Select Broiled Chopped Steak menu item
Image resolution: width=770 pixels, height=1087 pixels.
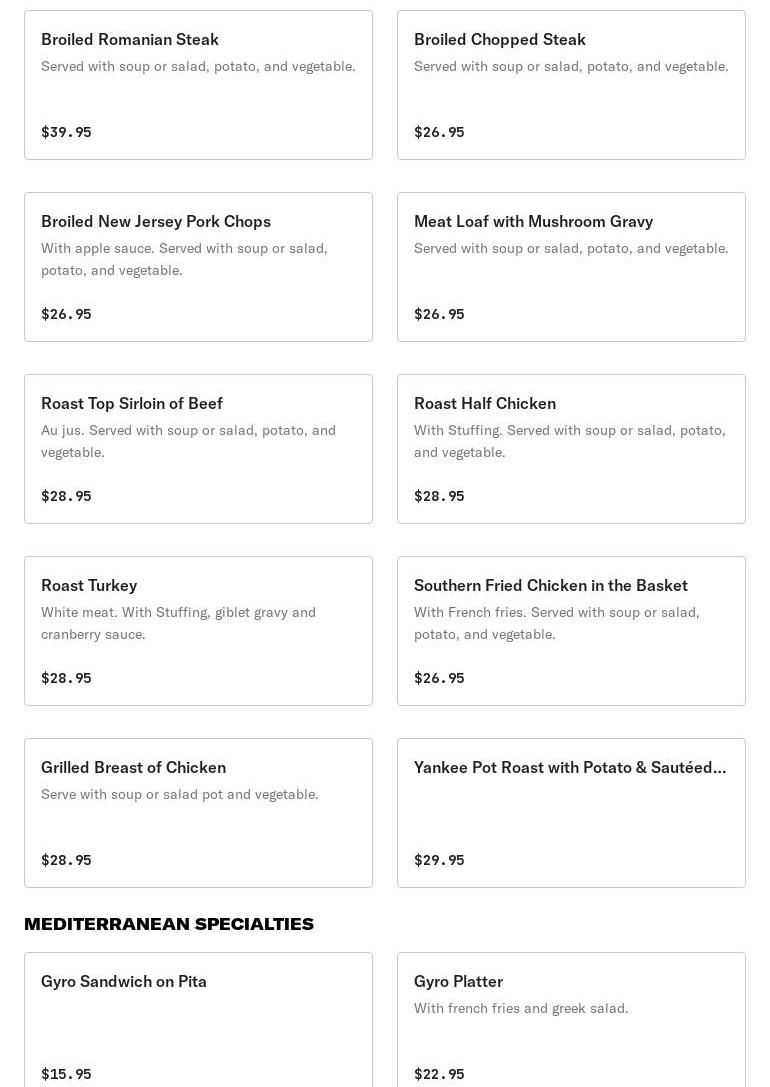tap(571, 85)
